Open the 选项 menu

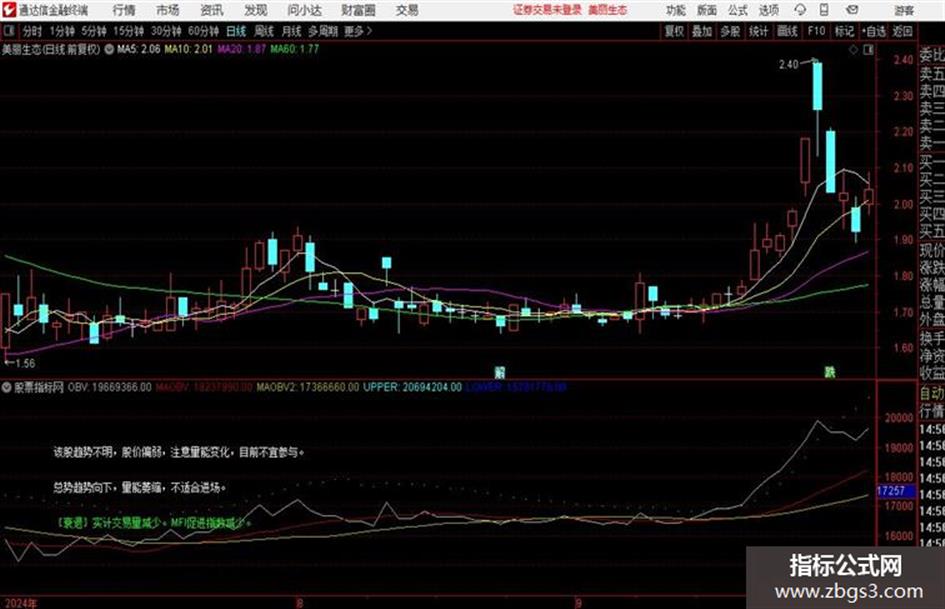[x=768, y=10]
